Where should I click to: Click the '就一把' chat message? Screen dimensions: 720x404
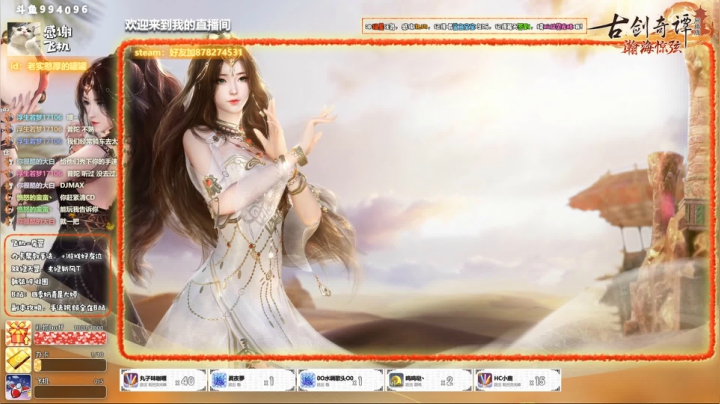(69, 221)
